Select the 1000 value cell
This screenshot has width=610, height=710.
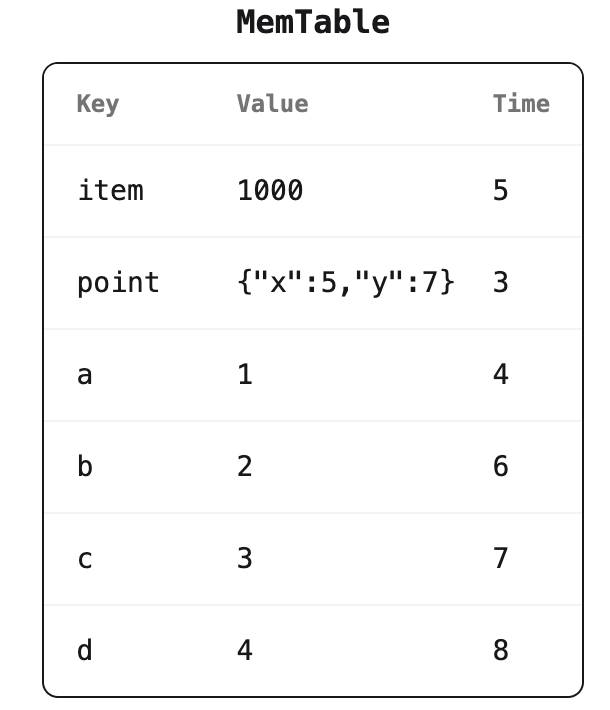(270, 190)
